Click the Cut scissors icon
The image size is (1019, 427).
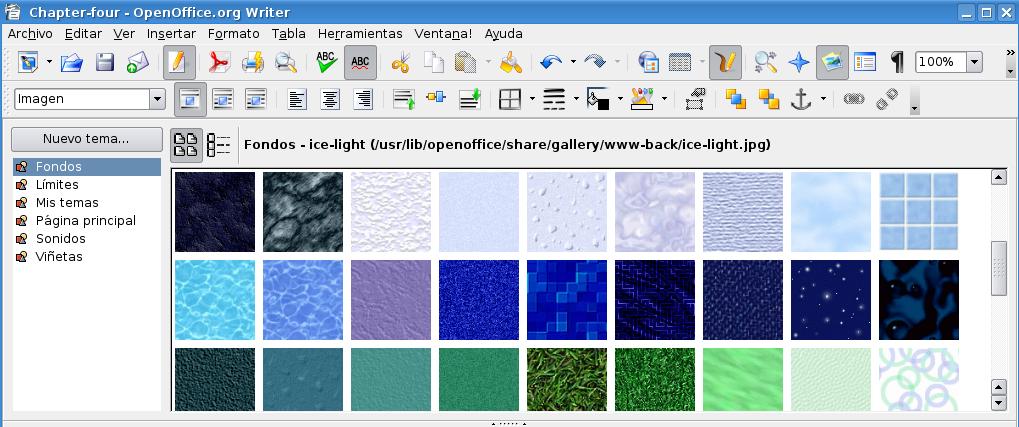(x=401, y=62)
